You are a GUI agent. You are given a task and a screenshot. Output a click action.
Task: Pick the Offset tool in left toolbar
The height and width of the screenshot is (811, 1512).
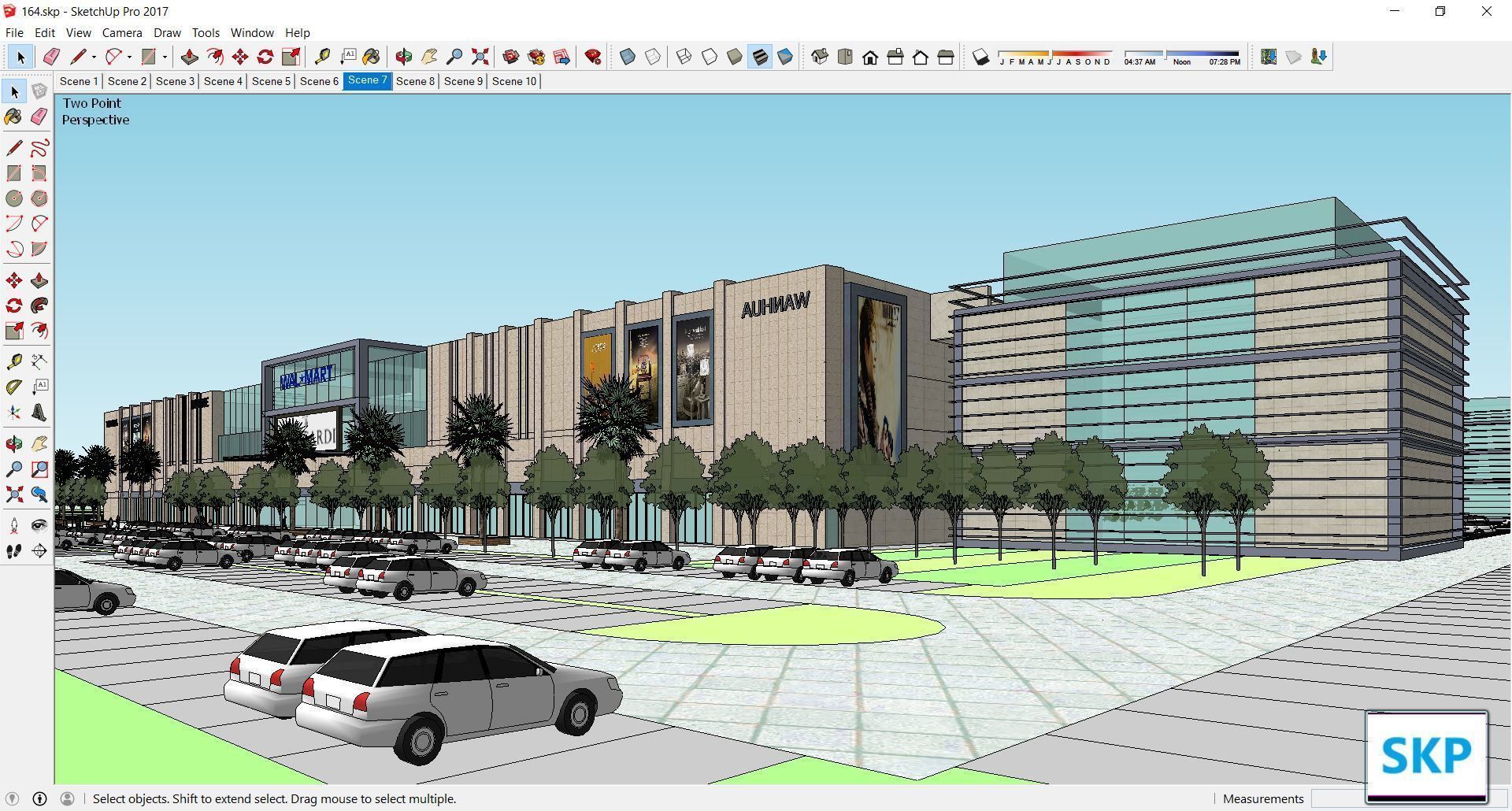click(39, 331)
